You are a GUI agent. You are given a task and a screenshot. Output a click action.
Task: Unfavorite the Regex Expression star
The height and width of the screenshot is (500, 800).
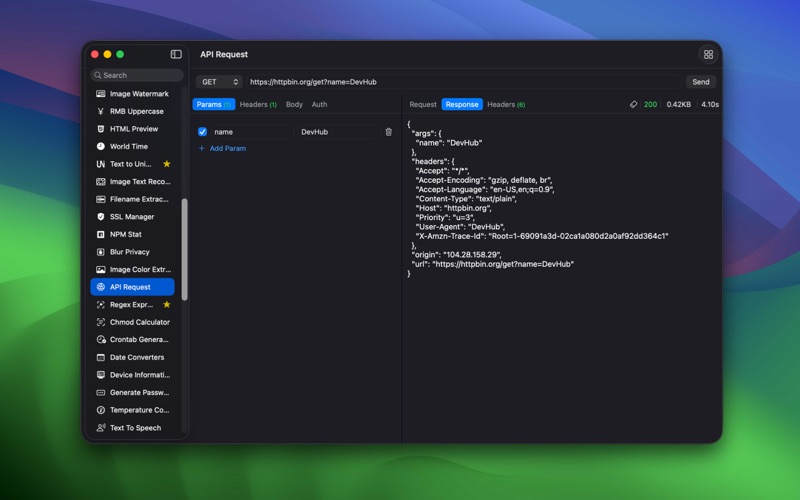point(167,305)
